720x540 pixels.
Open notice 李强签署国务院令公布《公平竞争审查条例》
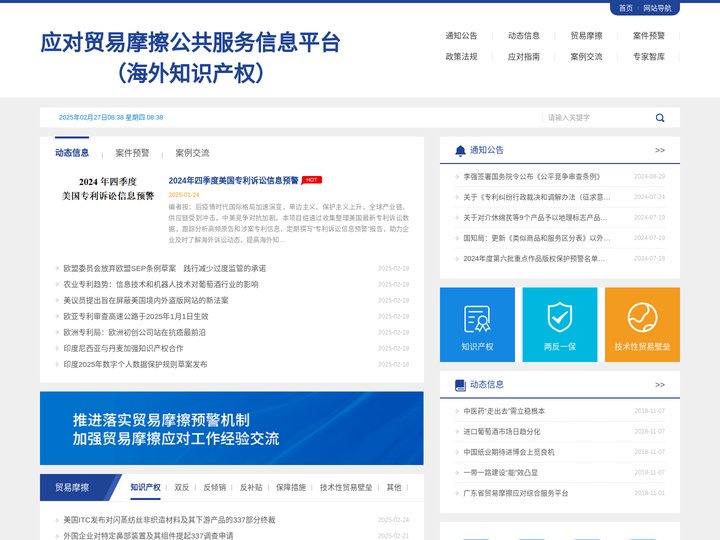click(531, 176)
